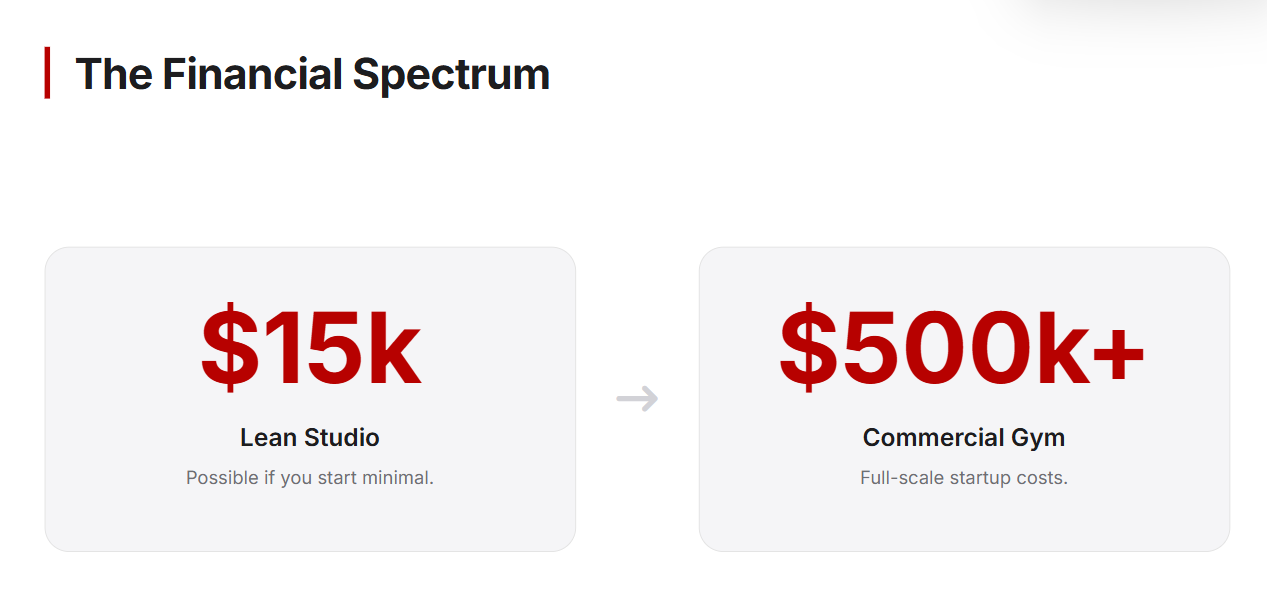Click the word "Studio" under $15k
This screenshot has height=607, width=1267.
(x=342, y=437)
